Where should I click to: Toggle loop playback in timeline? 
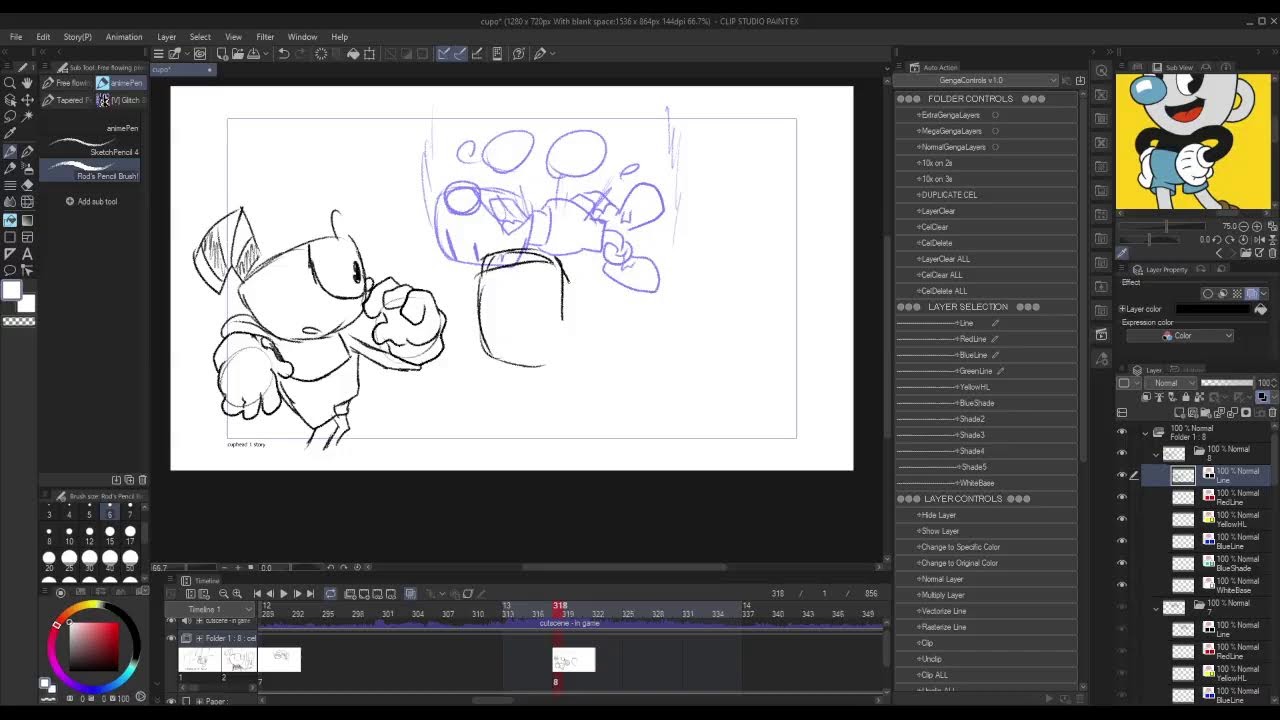click(331, 594)
